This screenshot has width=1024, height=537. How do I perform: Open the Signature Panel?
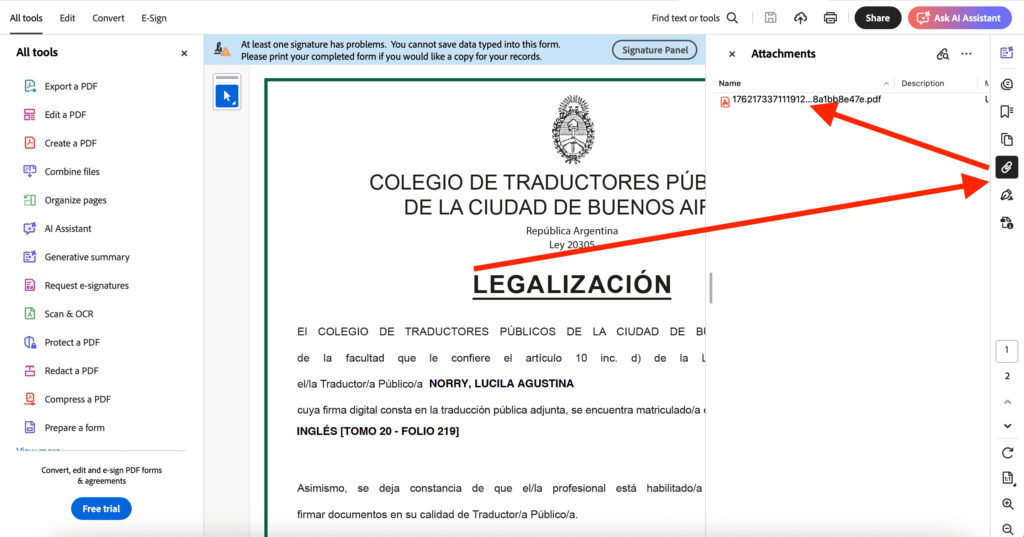tap(654, 50)
